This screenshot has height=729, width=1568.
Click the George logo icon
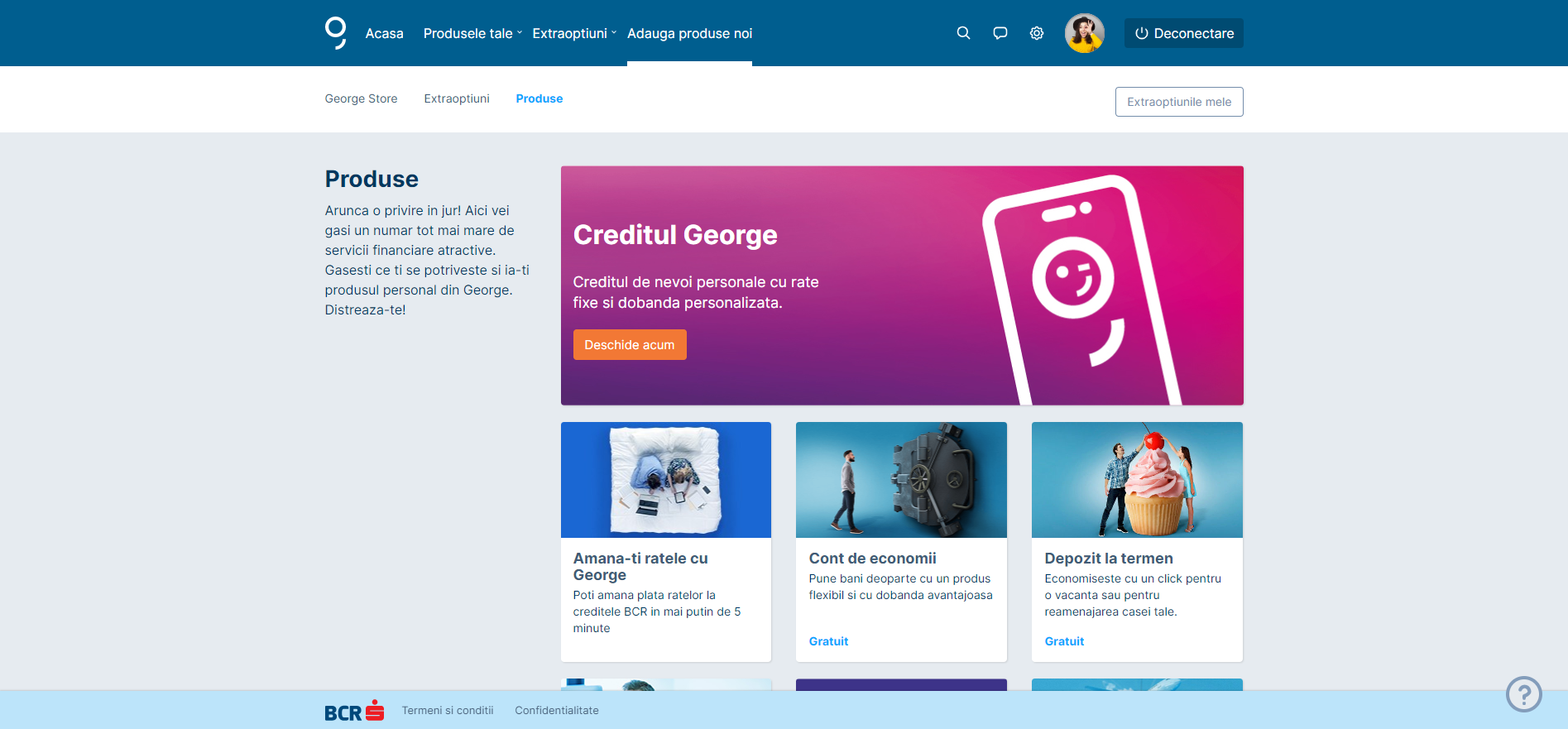click(335, 33)
